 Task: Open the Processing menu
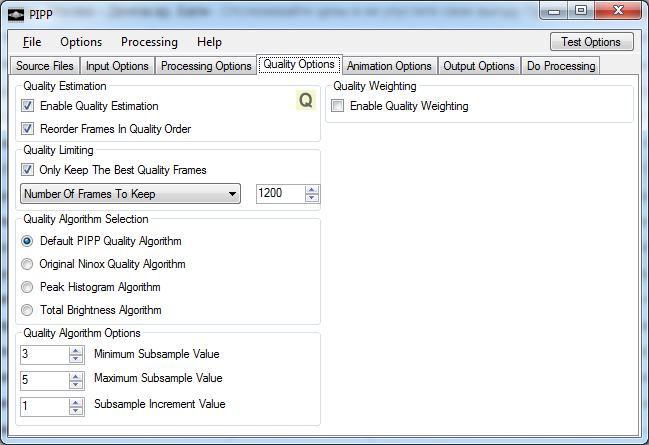[x=149, y=42]
